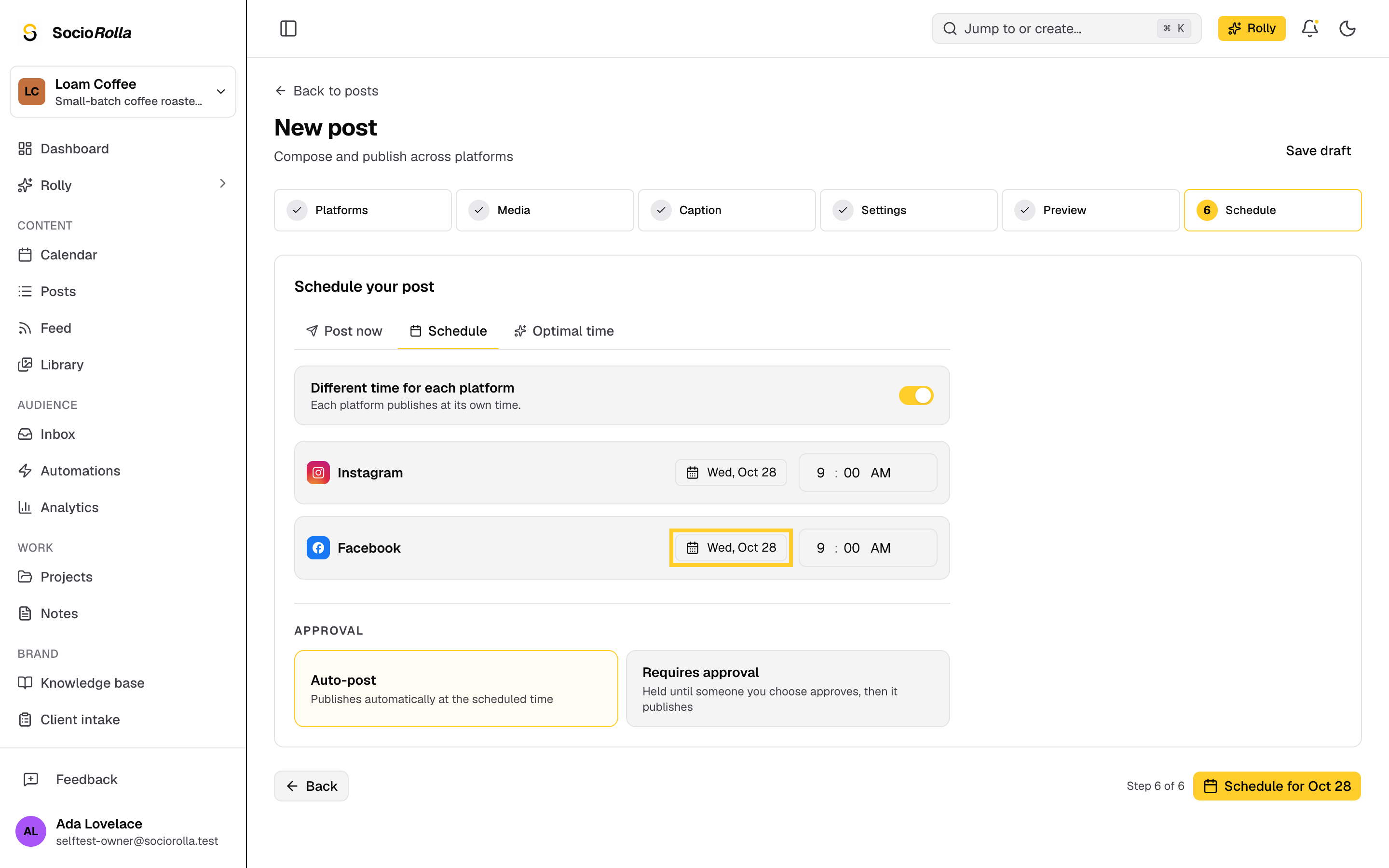Go to the Caption step
Image resolution: width=1389 pixels, height=868 pixels.
(727, 210)
